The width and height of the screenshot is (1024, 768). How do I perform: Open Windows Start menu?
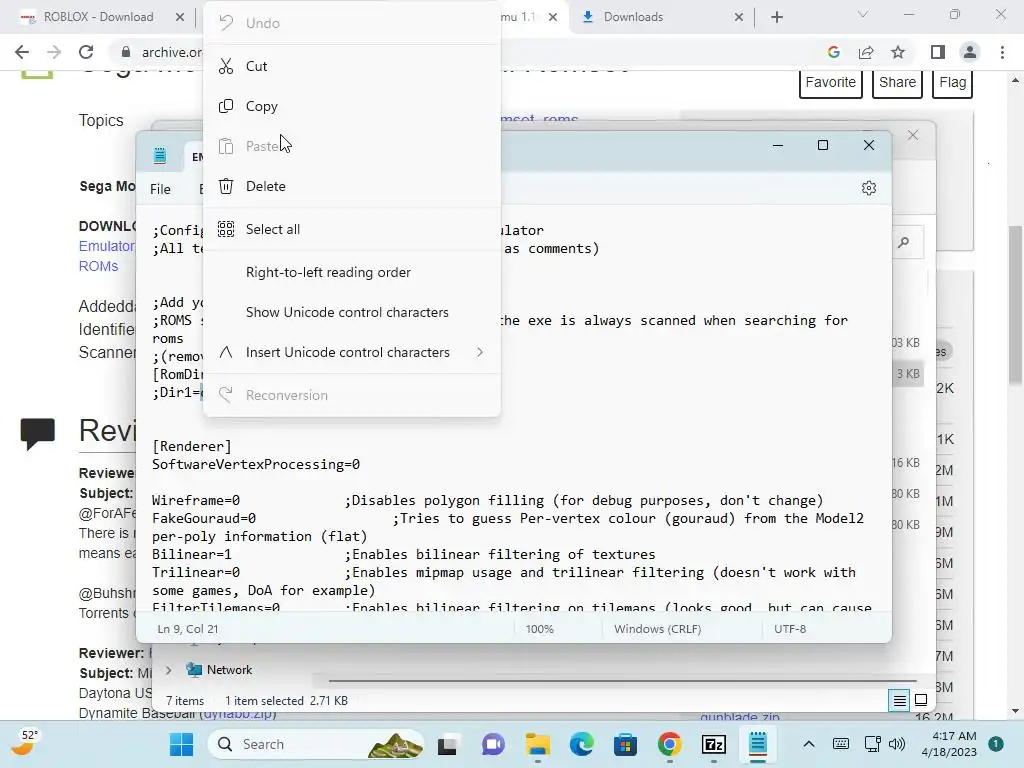click(x=182, y=744)
